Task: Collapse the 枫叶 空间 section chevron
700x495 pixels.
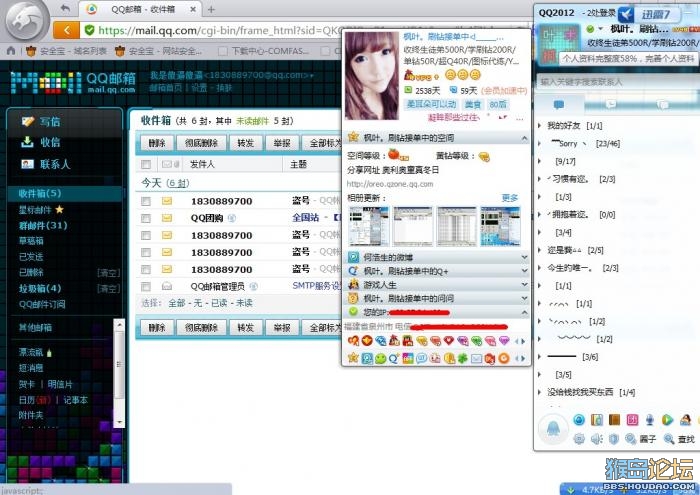Action: (525, 138)
